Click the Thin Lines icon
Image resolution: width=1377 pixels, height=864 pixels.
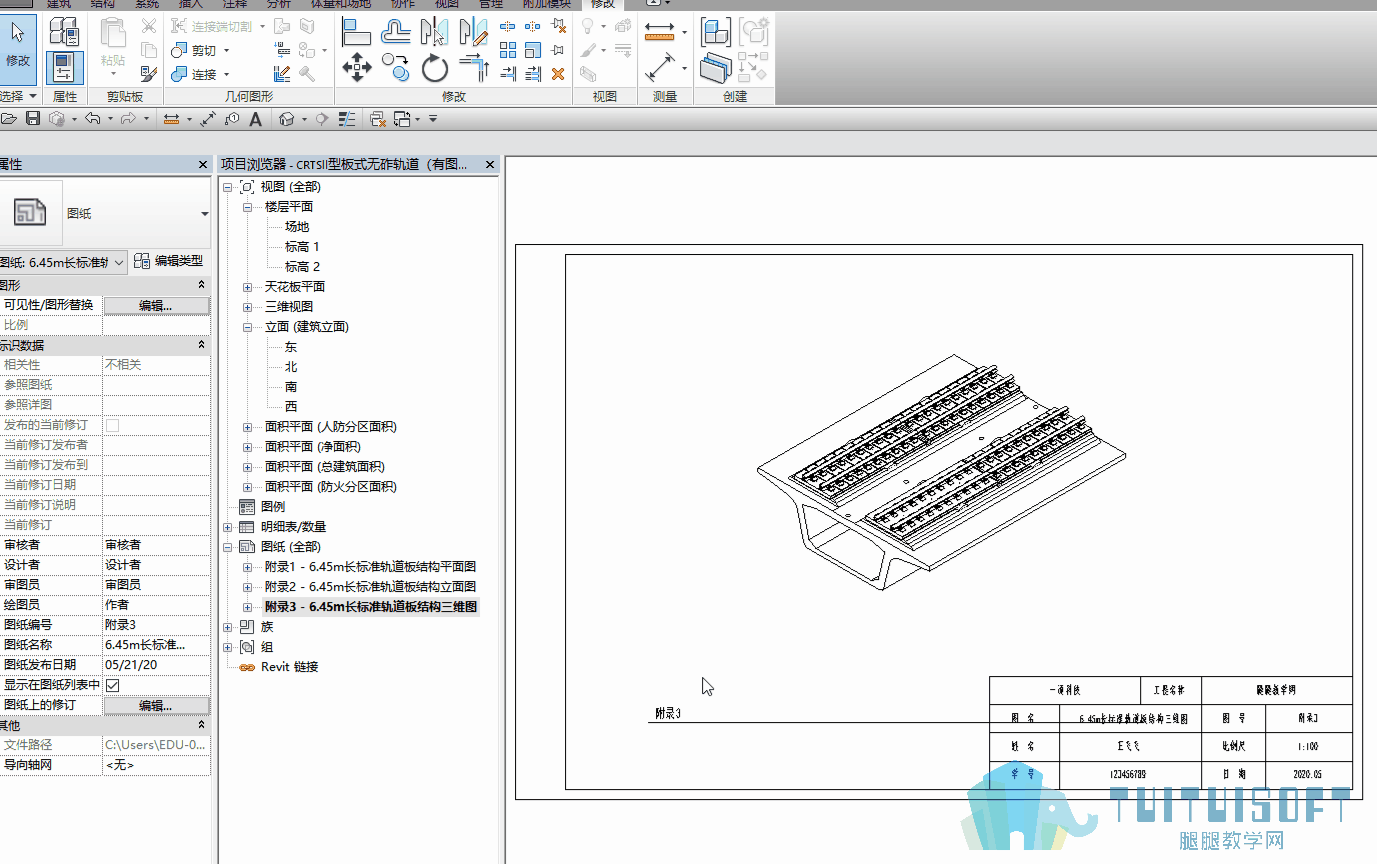[347, 119]
